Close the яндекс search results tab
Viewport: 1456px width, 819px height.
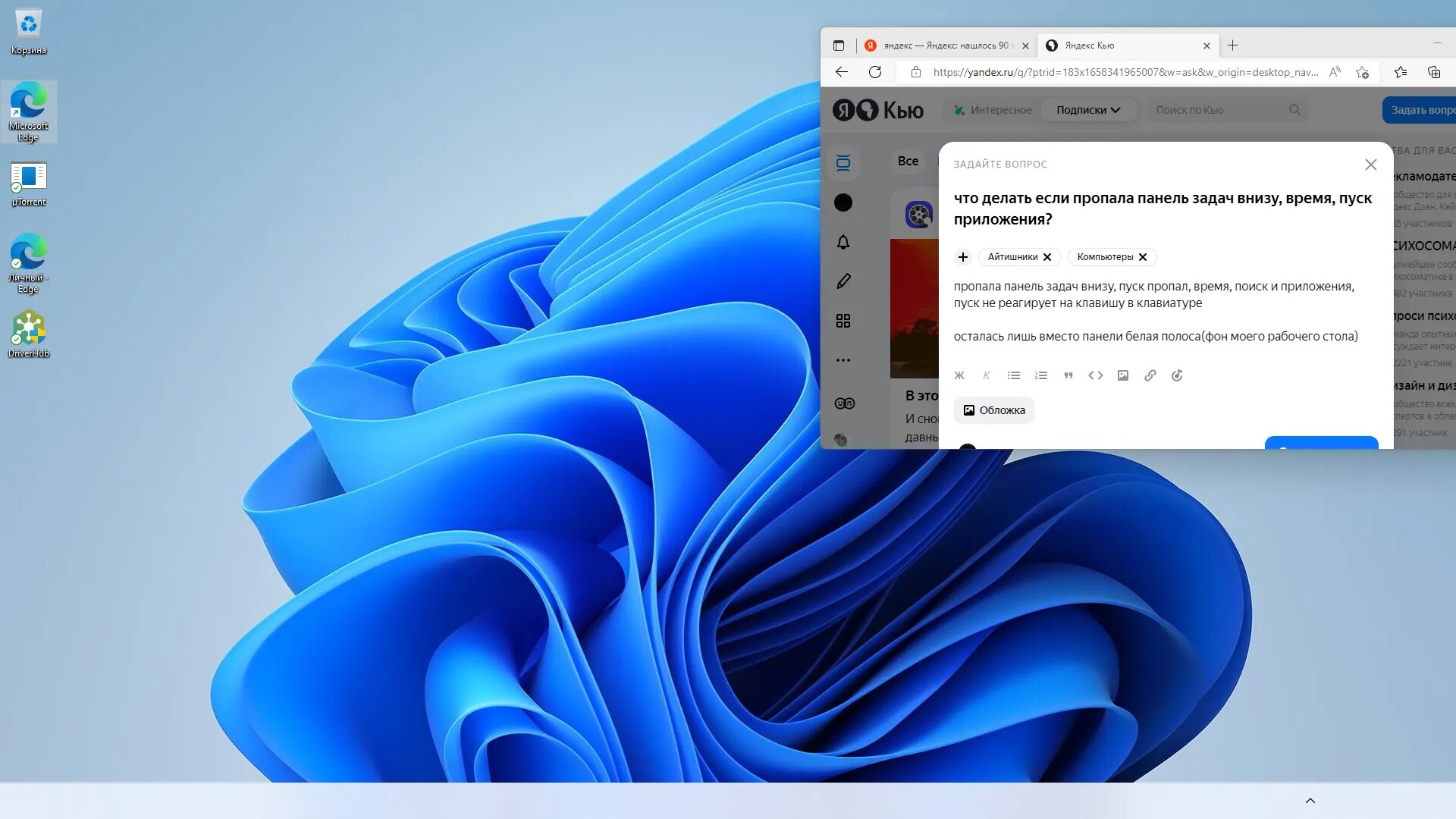coord(1025,45)
